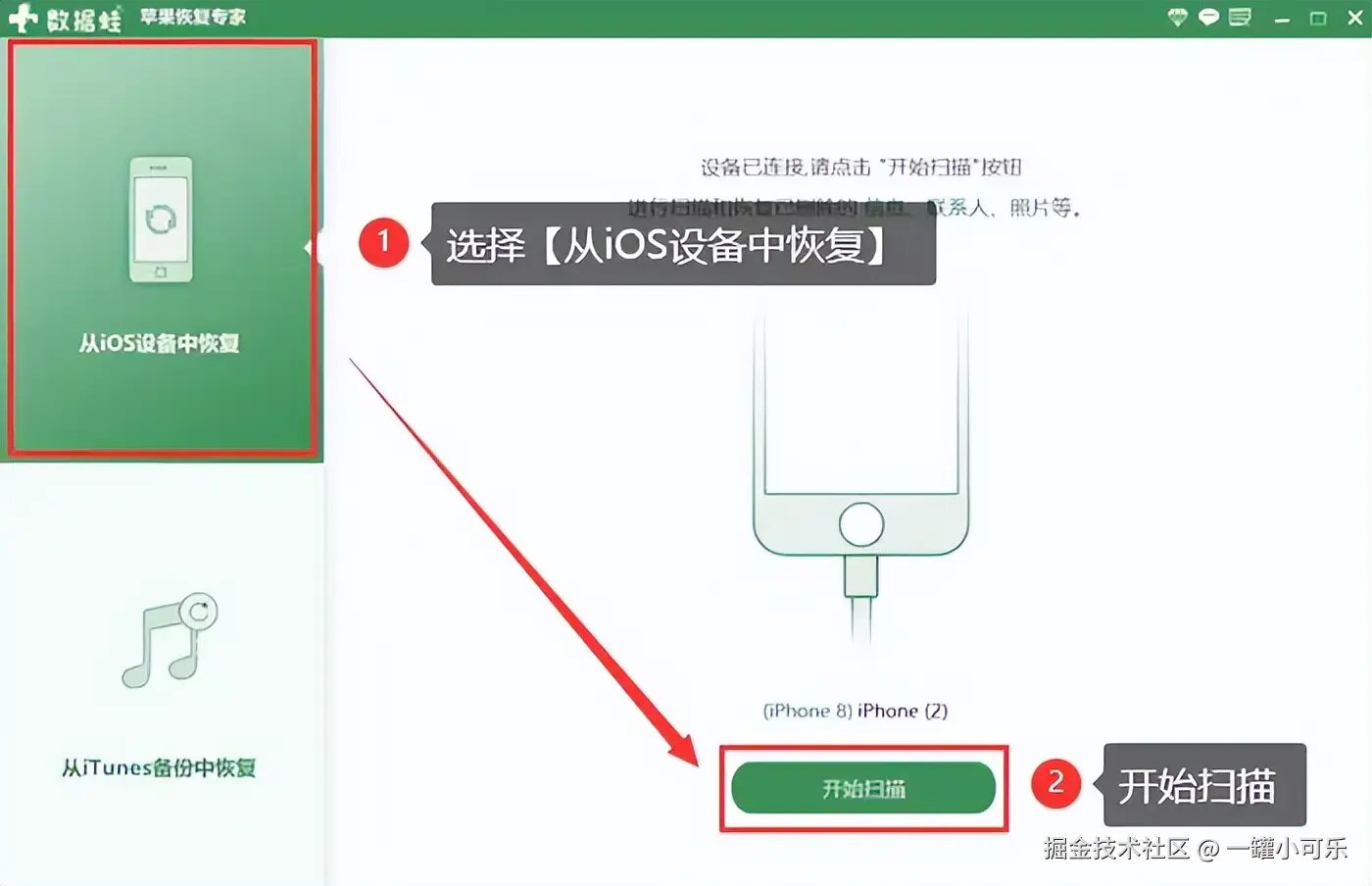Minimize the application window
Screen dimensions: 1372x886
(1282, 19)
